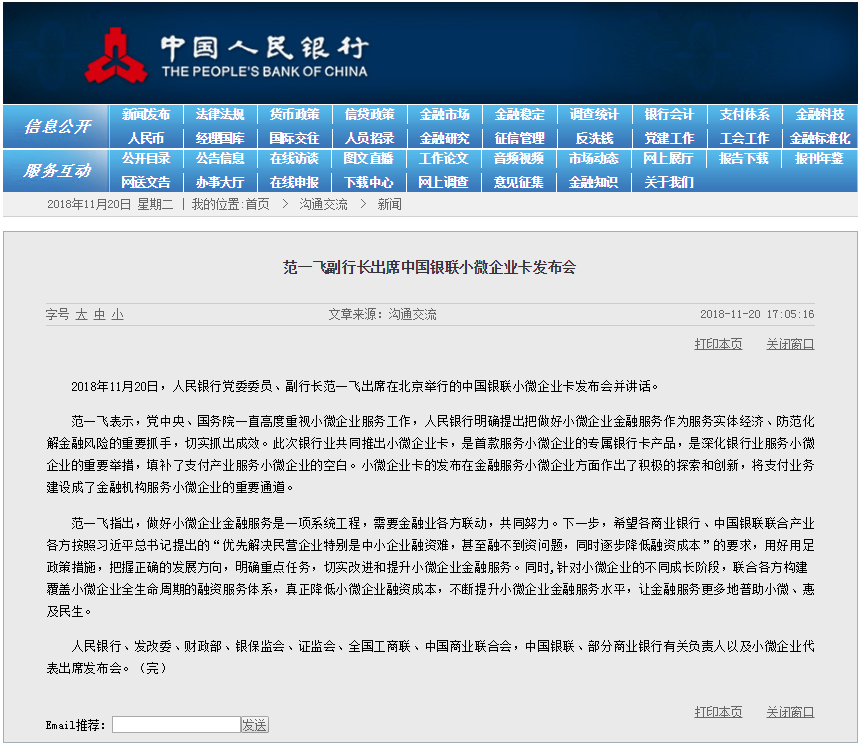This screenshot has height=748, width=863.
Task: Open 人民币 navigation link
Action: tap(146, 138)
